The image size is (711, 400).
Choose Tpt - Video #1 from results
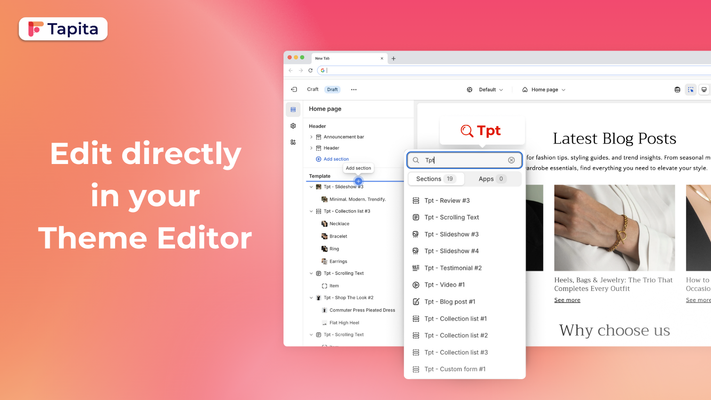[x=444, y=285]
